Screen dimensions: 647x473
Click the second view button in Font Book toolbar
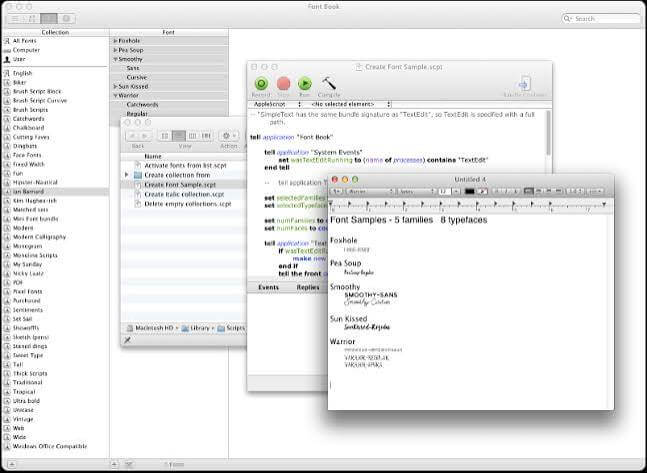(32, 19)
